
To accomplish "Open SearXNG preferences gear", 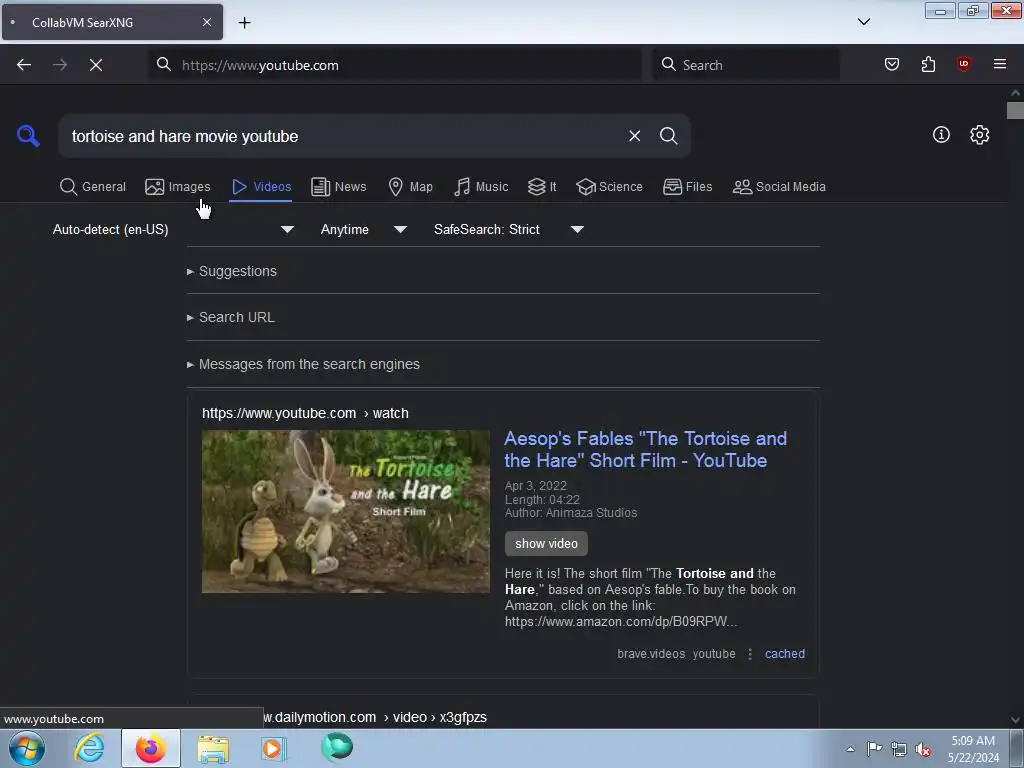I will (979, 135).
